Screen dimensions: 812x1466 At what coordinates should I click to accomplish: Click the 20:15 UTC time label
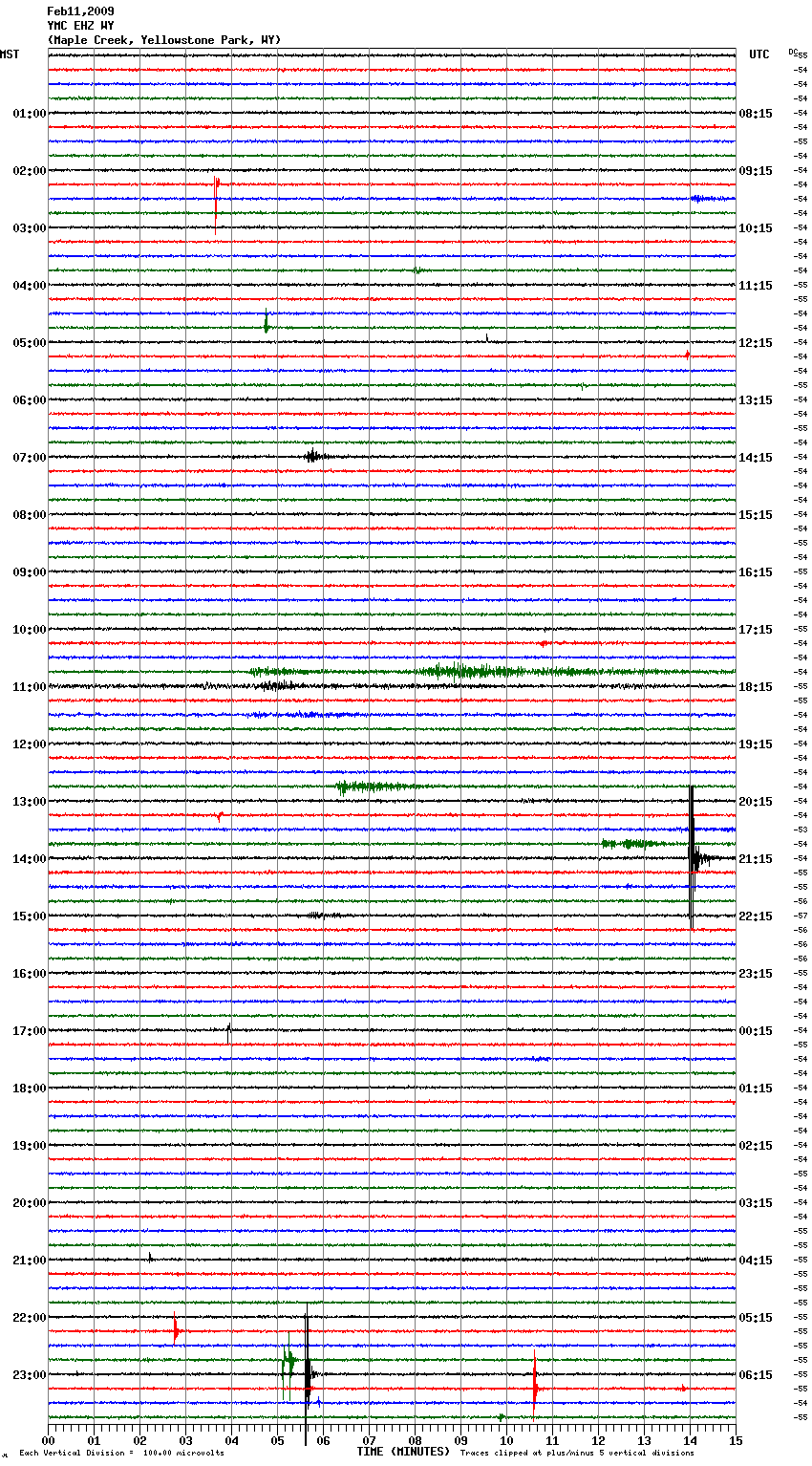pos(756,802)
